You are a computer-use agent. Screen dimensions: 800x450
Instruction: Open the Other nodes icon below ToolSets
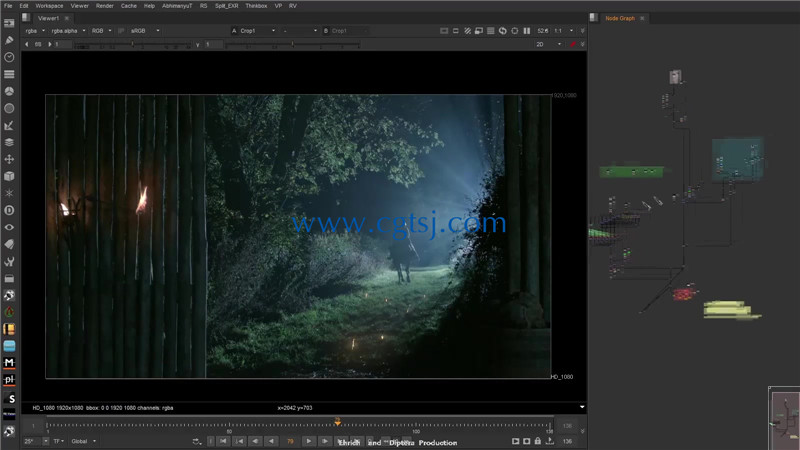tap(9, 279)
